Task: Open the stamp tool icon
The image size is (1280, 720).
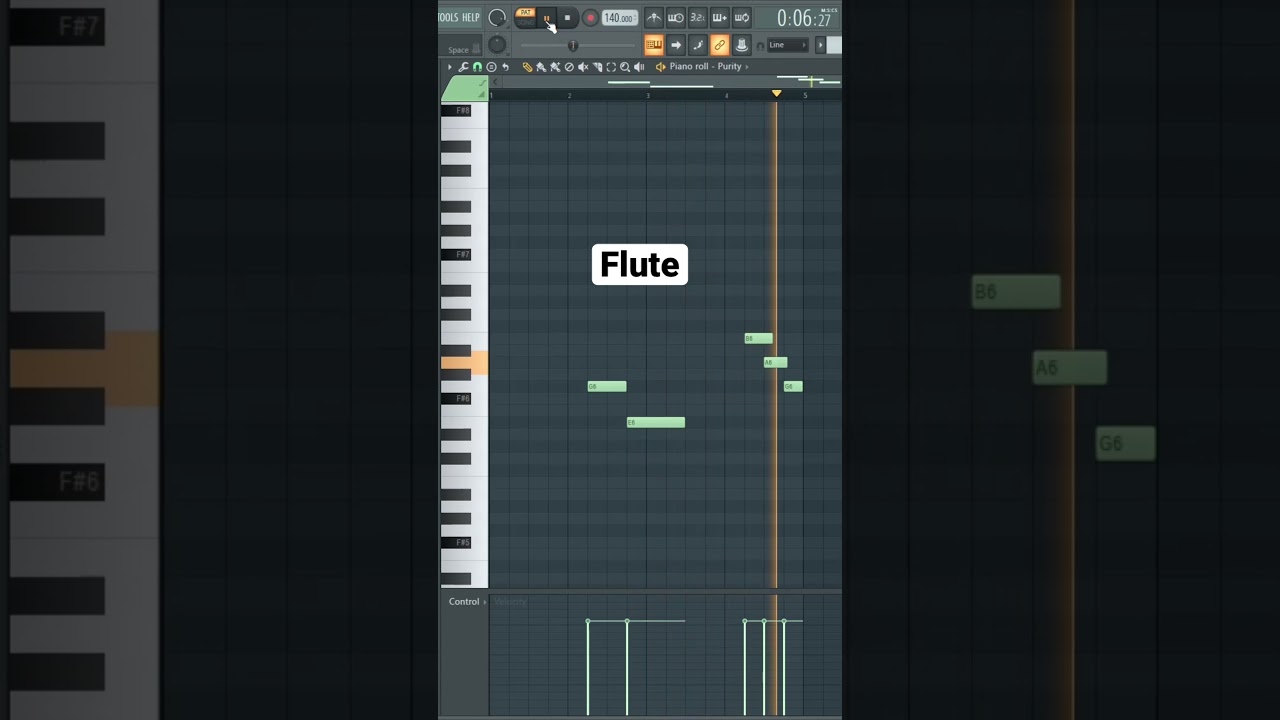Action: 491,67
